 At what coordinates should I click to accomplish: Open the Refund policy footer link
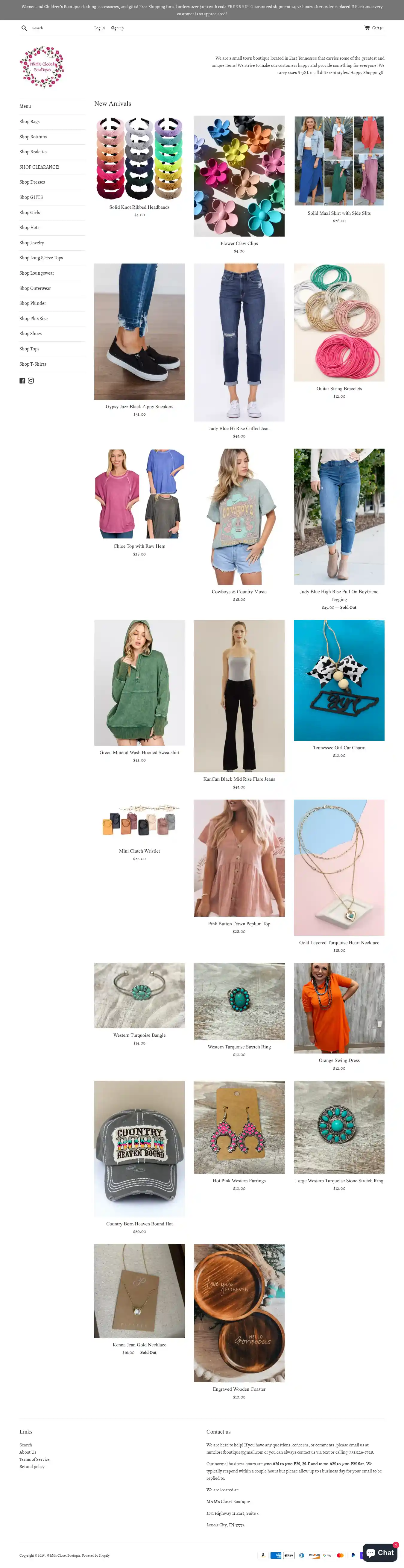(32, 1466)
